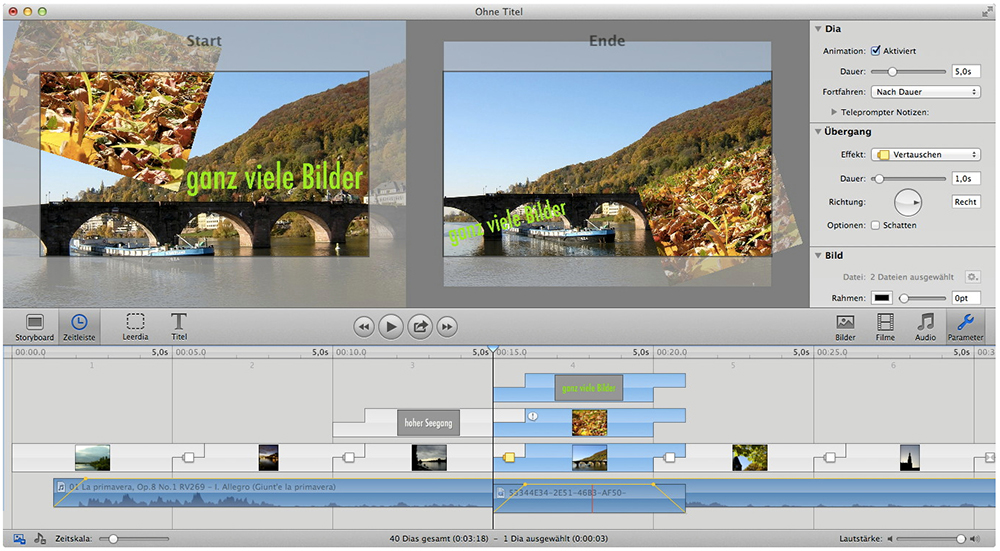This screenshot has height=551, width=1000.
Task: Click the Rahmen black color swatch
Action: point(883,298)
